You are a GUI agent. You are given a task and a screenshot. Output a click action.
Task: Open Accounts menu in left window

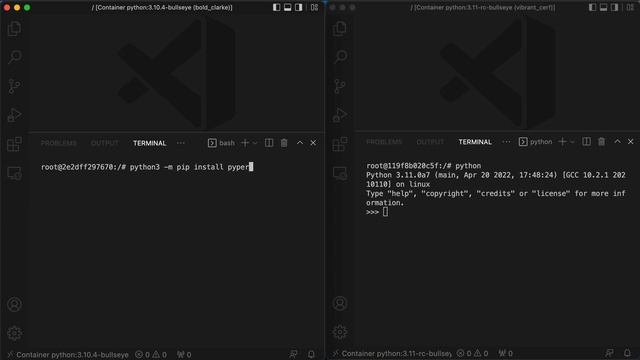click(14, 304)
